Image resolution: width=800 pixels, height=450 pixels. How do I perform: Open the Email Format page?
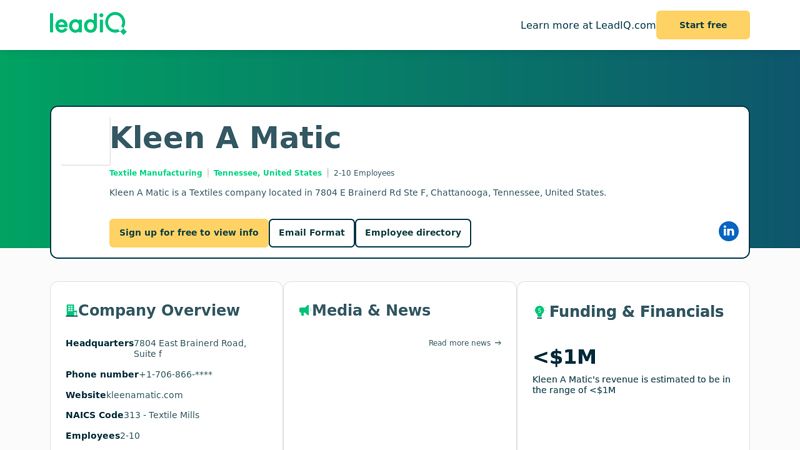pos(312,233)
